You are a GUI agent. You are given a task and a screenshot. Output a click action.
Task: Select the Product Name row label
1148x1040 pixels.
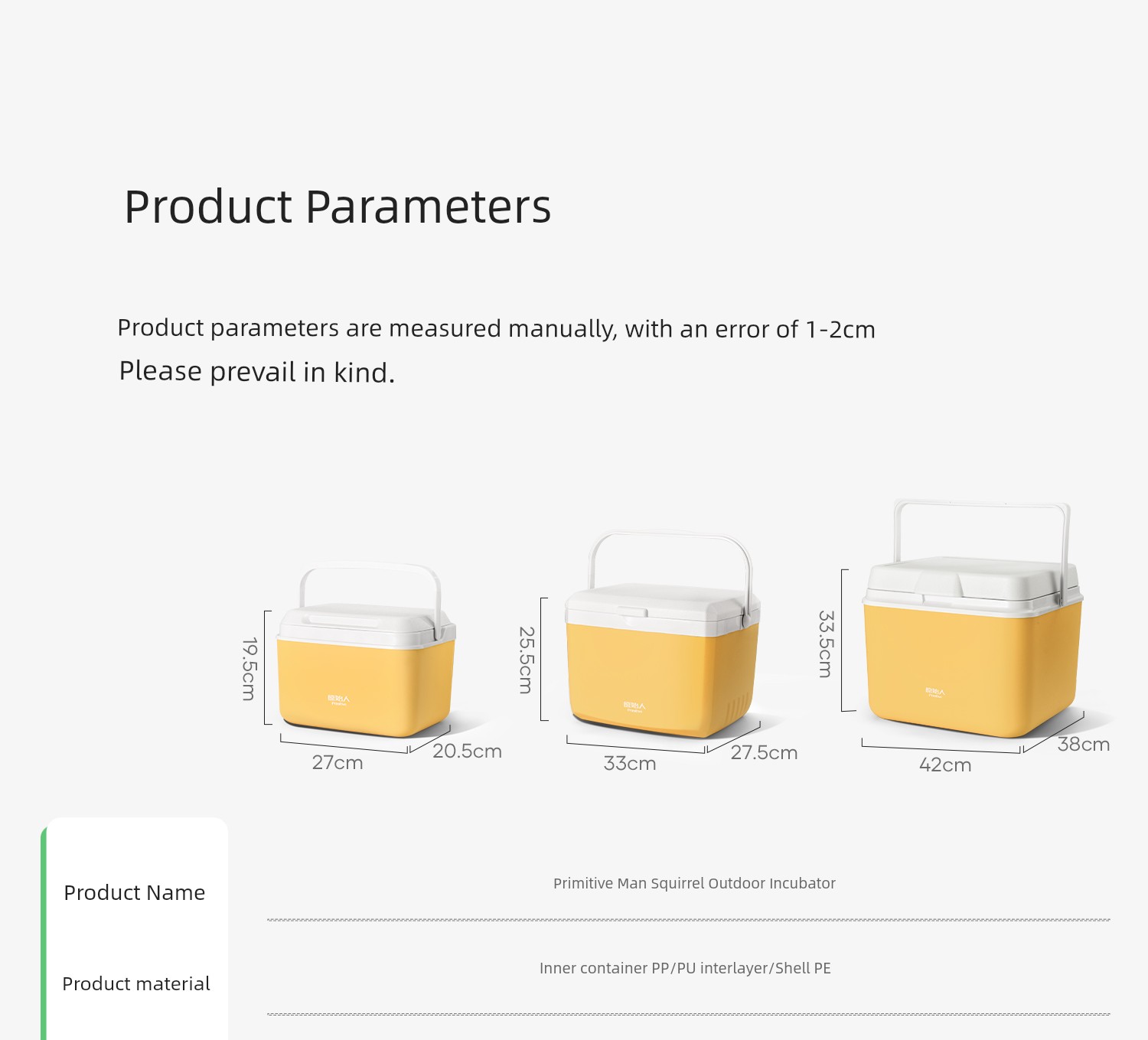click(x=135, y=893)
